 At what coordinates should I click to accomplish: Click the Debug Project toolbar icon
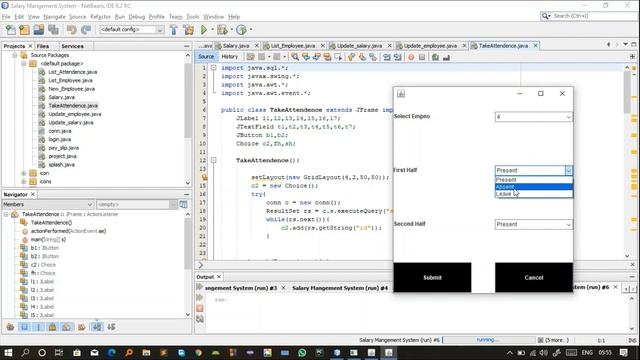(222, 29)
